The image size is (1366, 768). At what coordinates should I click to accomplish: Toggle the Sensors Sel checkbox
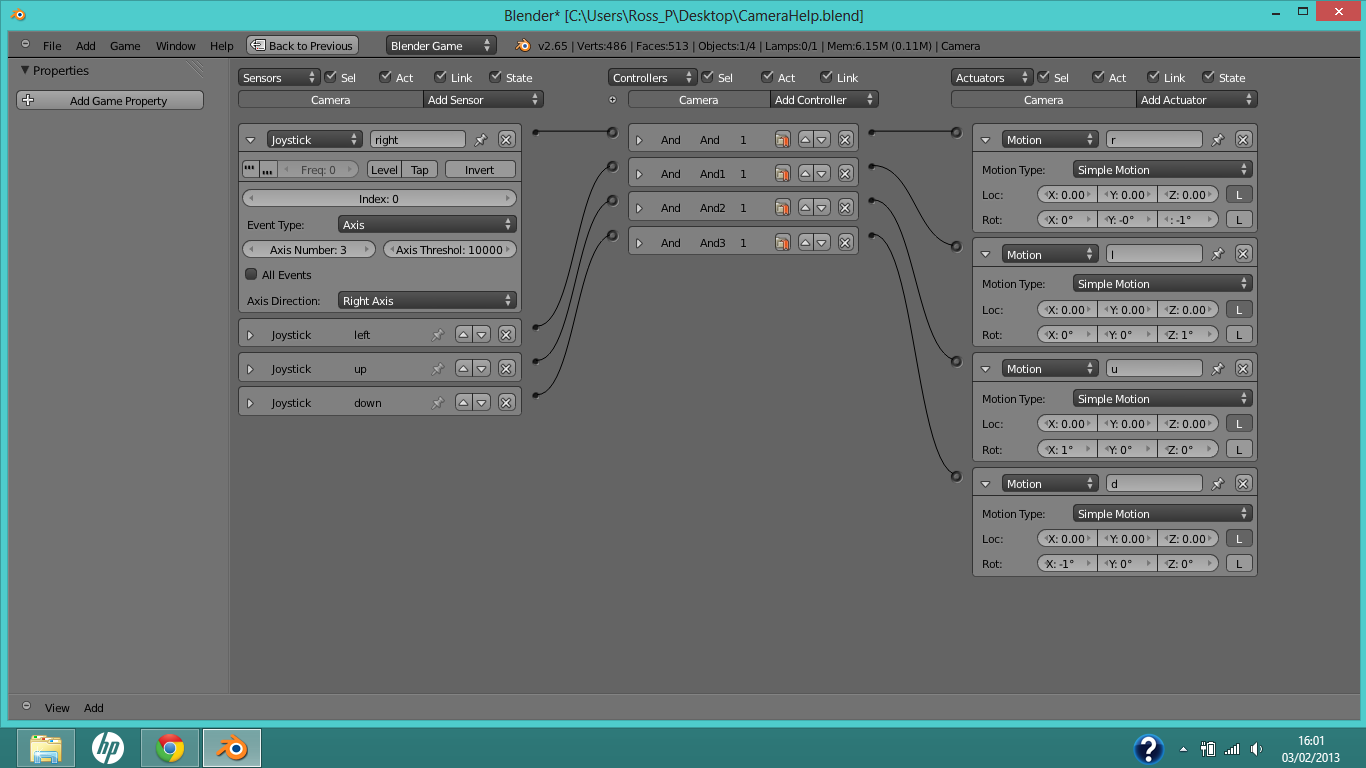click(331, 77)
